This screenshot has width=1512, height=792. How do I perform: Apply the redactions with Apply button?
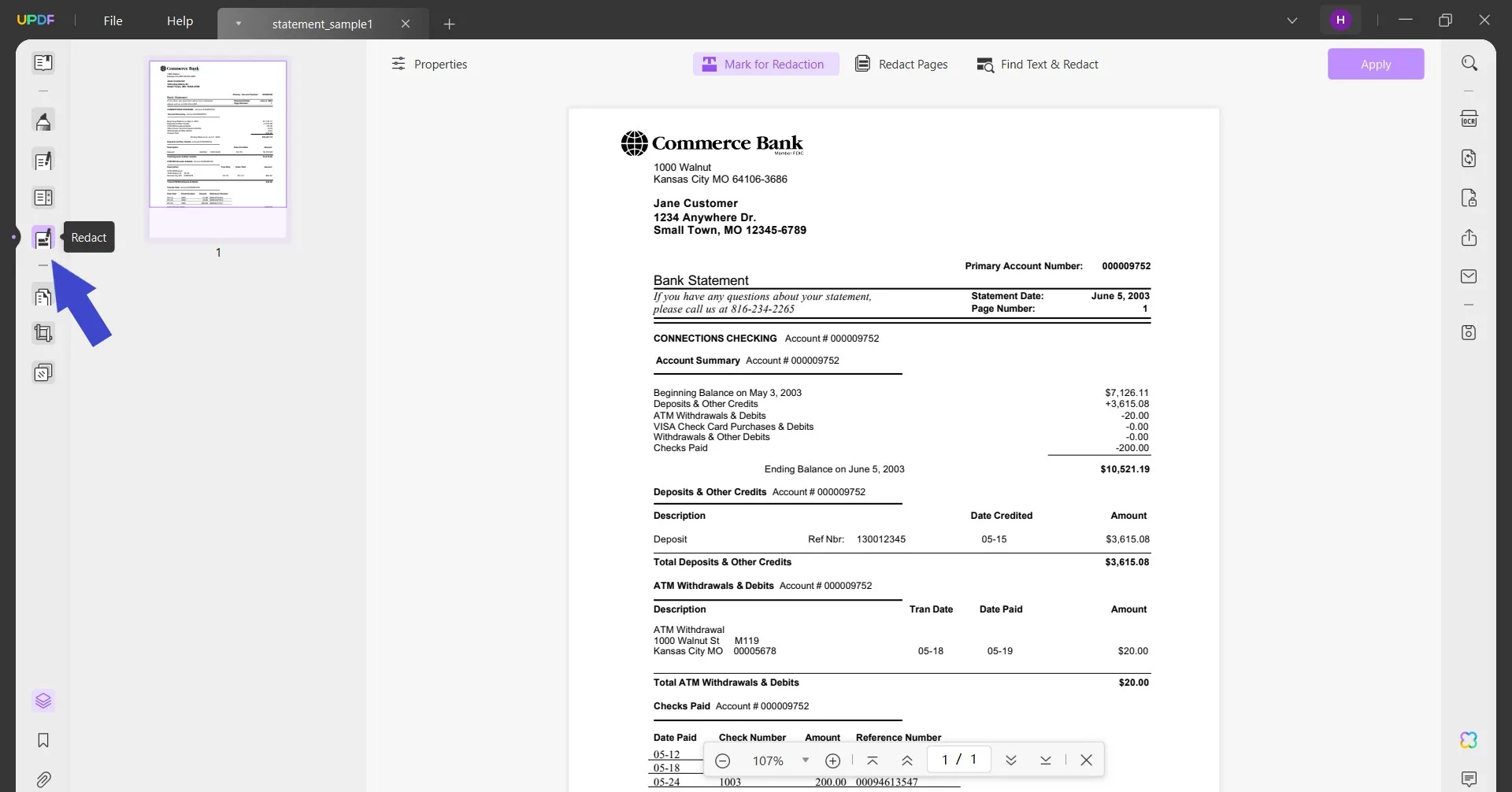click(x=1376, y=64)
